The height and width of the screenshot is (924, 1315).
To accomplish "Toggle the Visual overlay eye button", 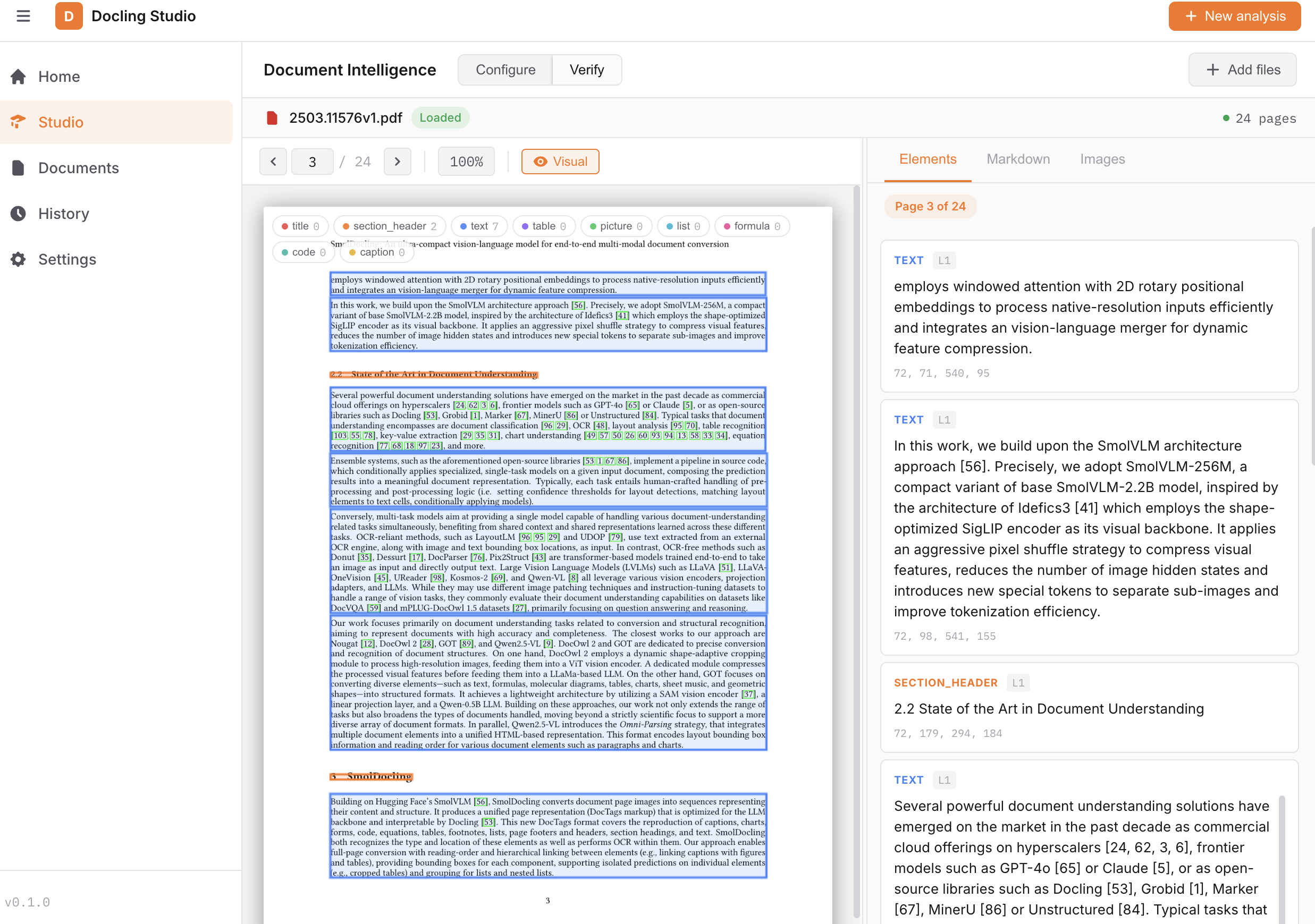I will pos(560,162).
